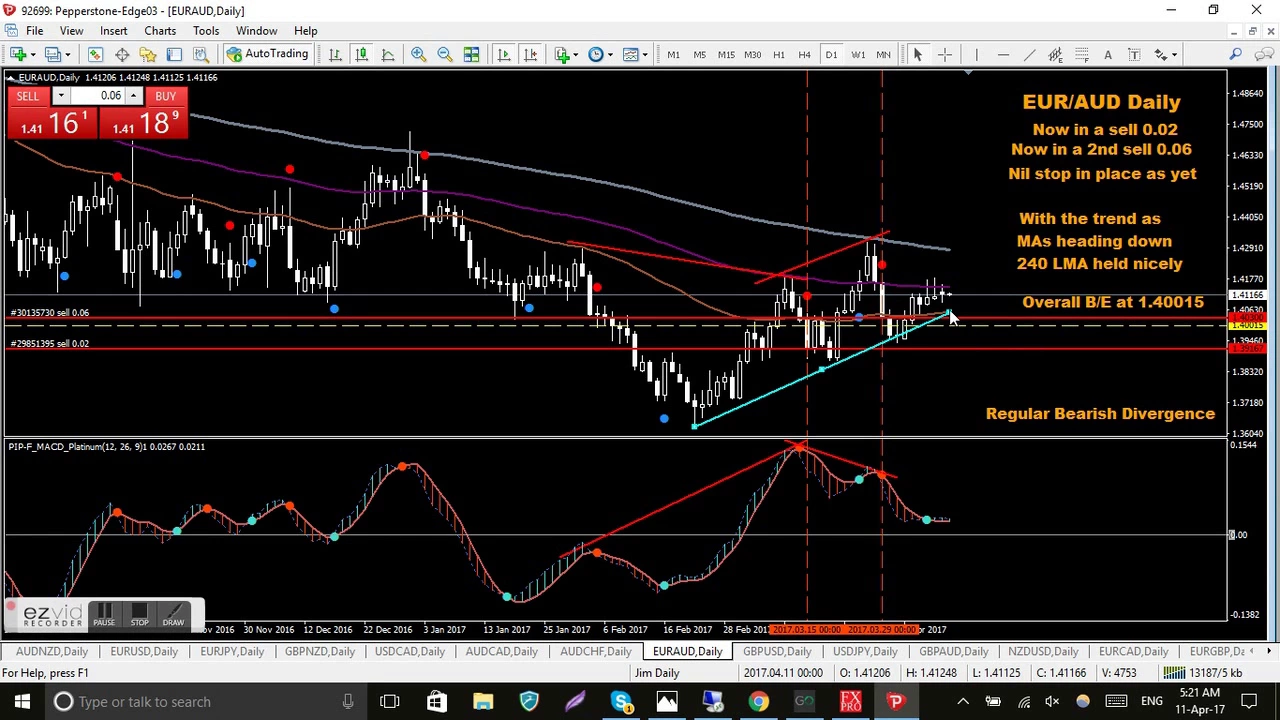Increase lot size with up arrow
The image size is (1280, 720).
click(x=133, y=96)
